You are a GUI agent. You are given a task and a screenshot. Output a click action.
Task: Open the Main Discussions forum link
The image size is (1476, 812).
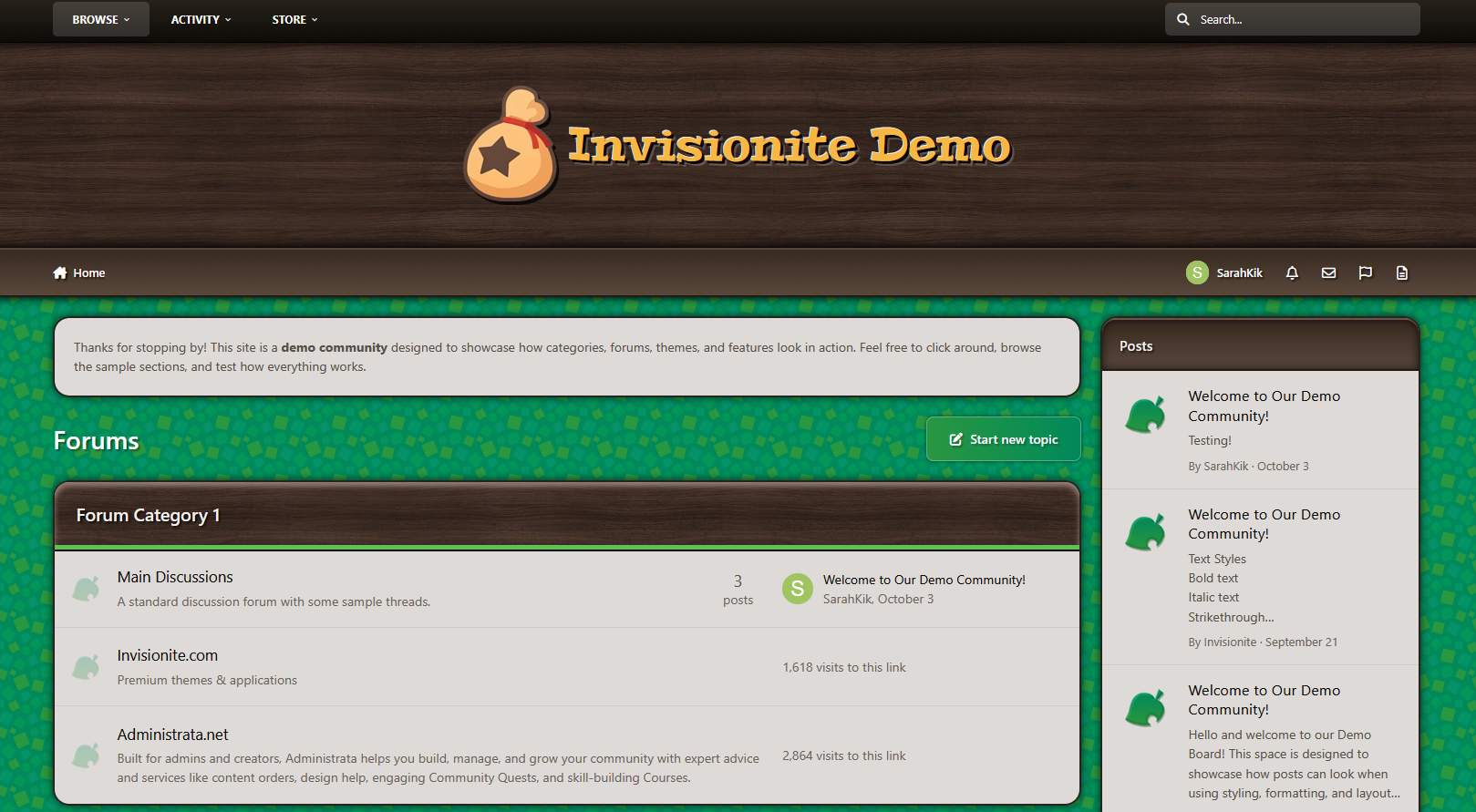point(175,577)
